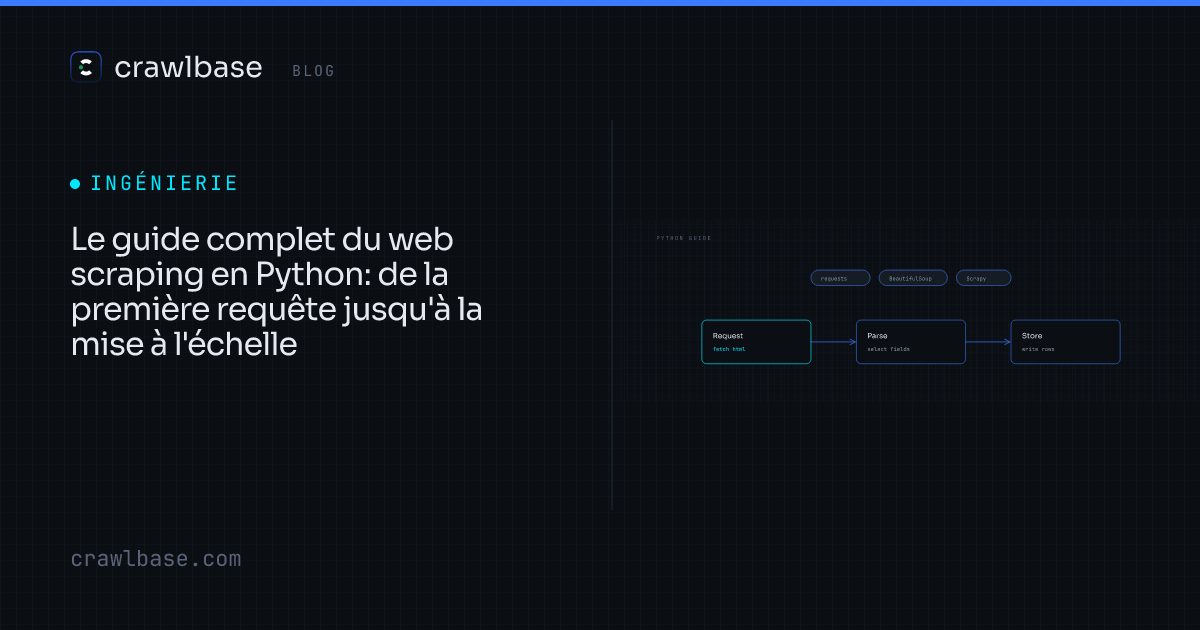Click the INGÉNIERIE category label
The image size is (1200, 630).
164,184
